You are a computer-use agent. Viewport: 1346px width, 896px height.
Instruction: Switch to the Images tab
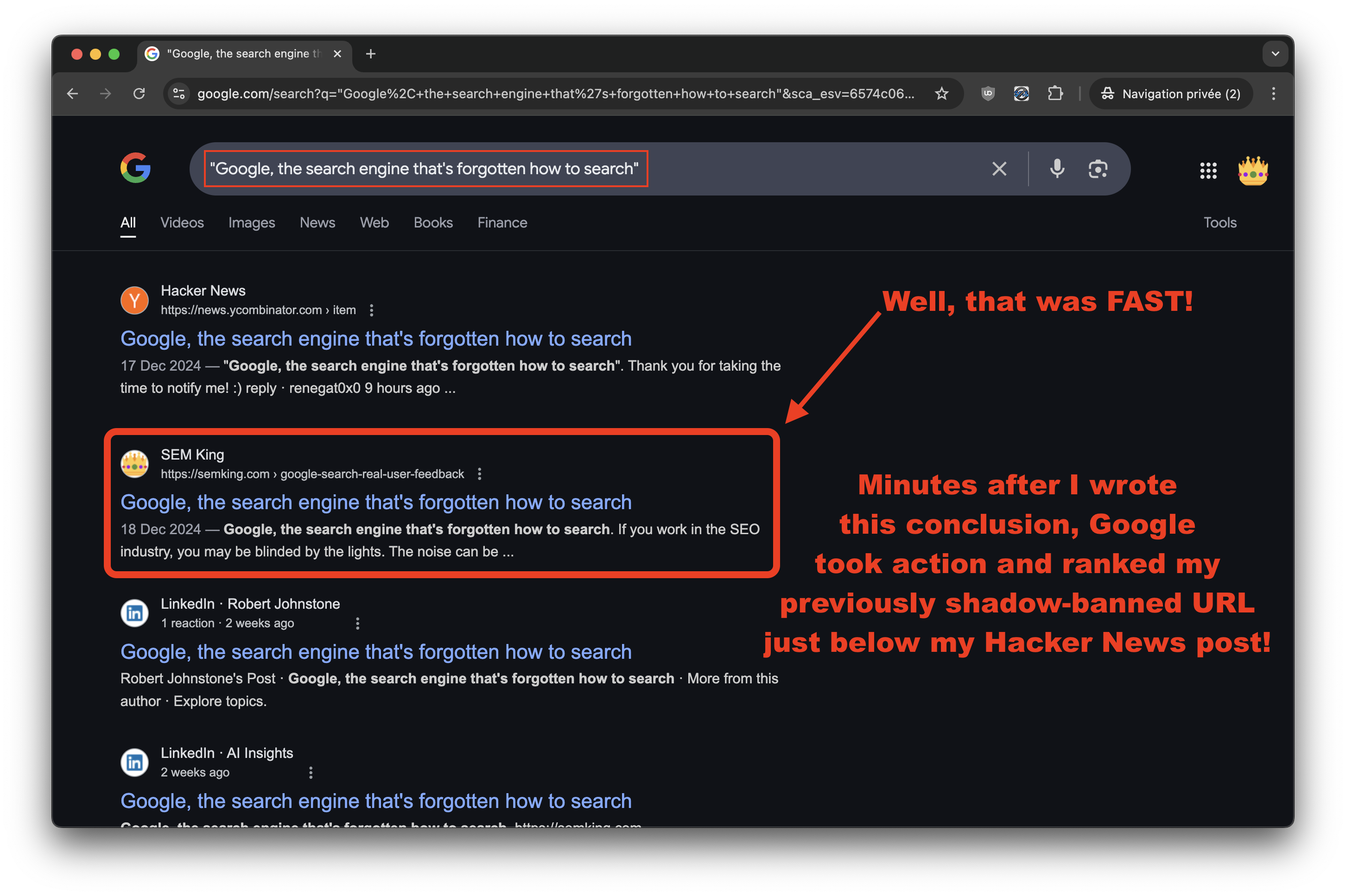pos(252,223)
